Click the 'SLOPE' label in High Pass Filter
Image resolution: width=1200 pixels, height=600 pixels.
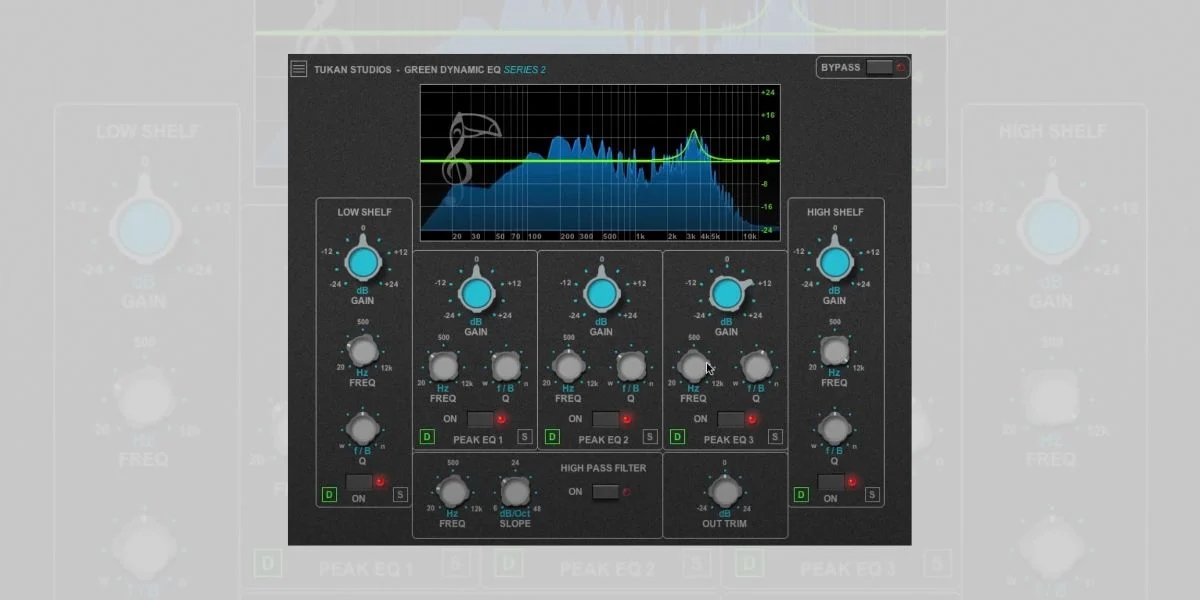(515, 524)
